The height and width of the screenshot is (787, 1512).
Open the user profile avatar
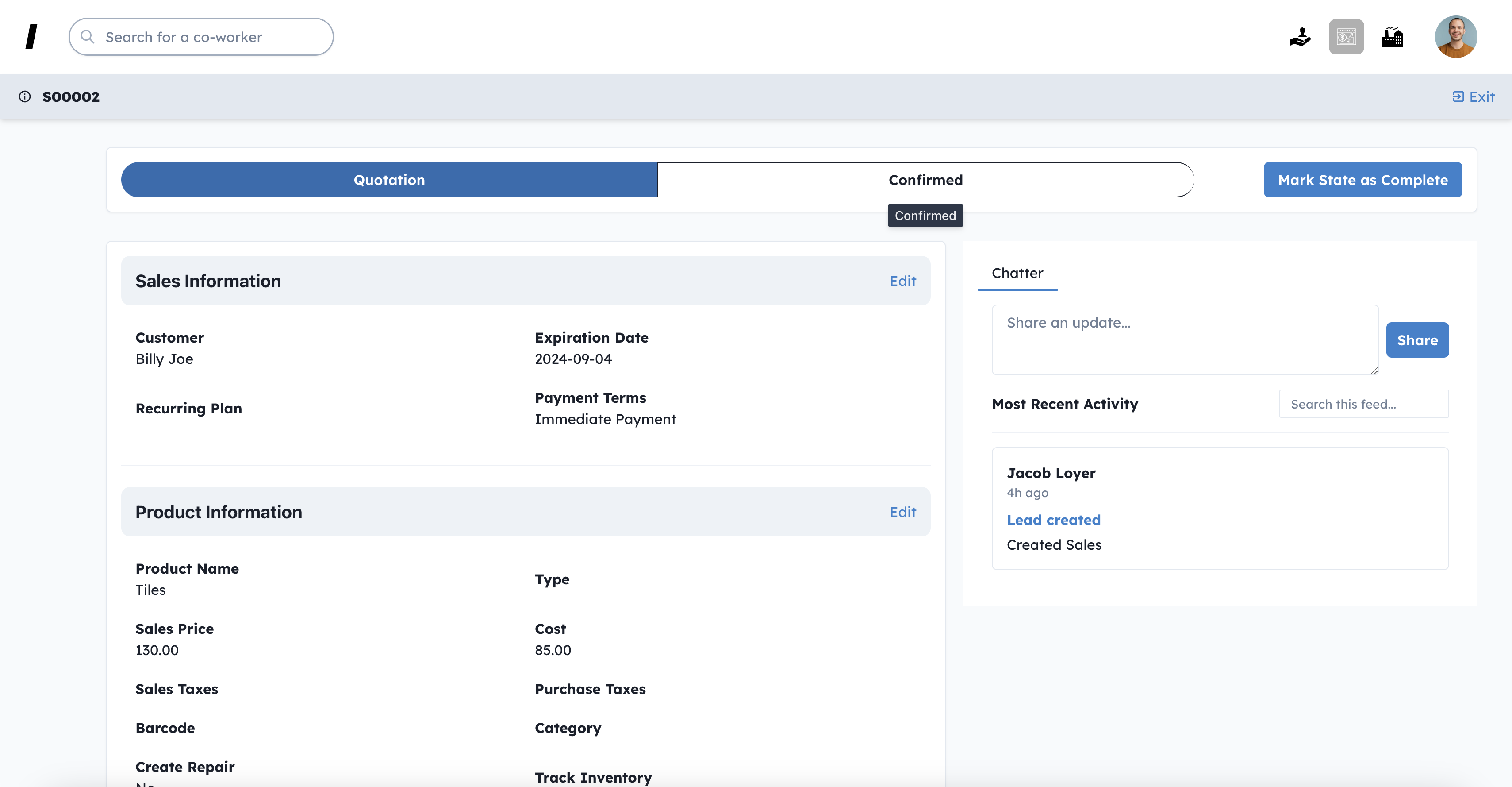coord(1455,37)
